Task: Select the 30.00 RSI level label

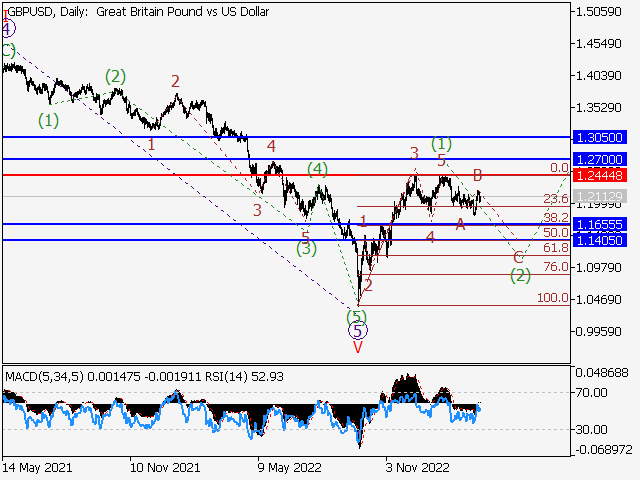Action: [591, 429]
